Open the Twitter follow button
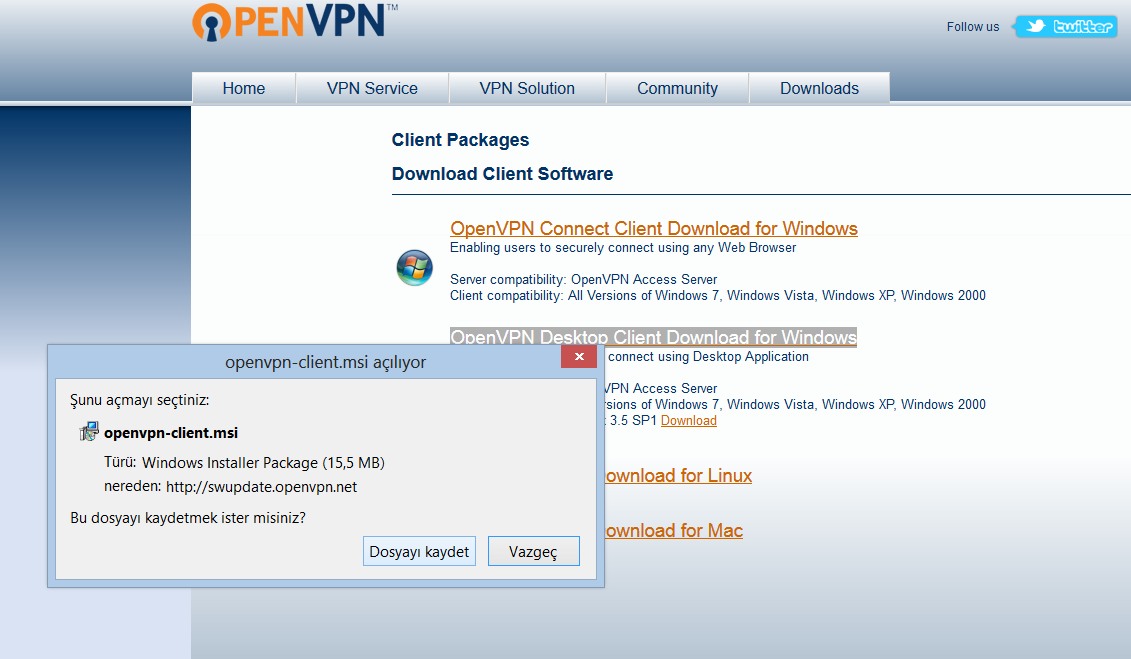The image size is (1131, 659). click(1065, 27)
